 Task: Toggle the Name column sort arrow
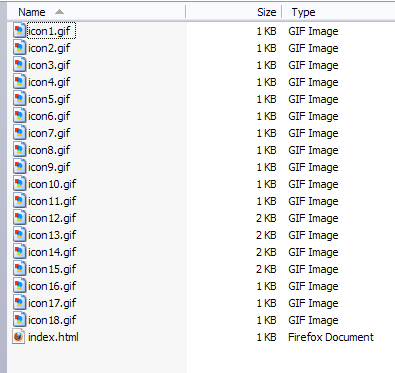(x=59, y=12)
